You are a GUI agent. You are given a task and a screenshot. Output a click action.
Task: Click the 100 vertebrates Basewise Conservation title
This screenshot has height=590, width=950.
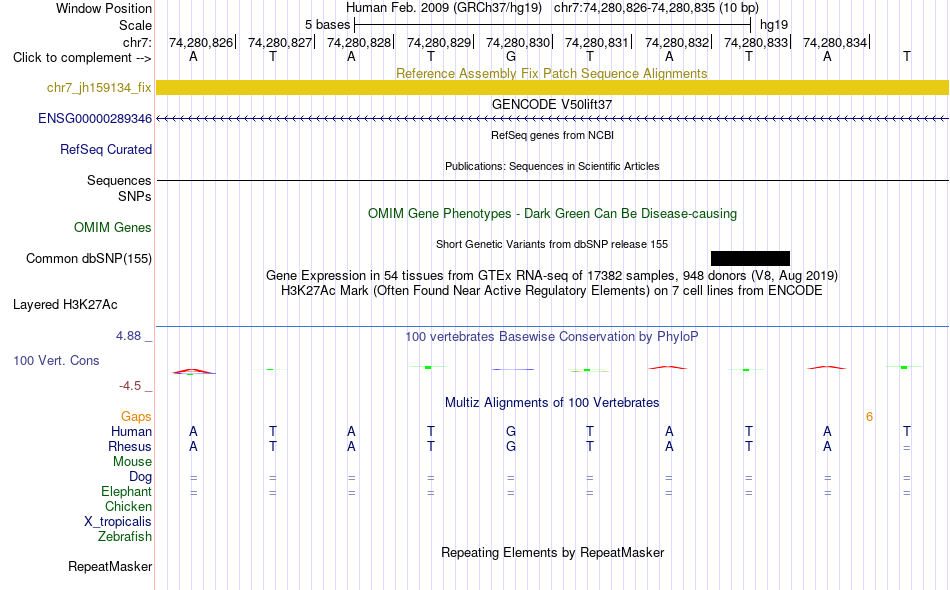coord(551,336)
